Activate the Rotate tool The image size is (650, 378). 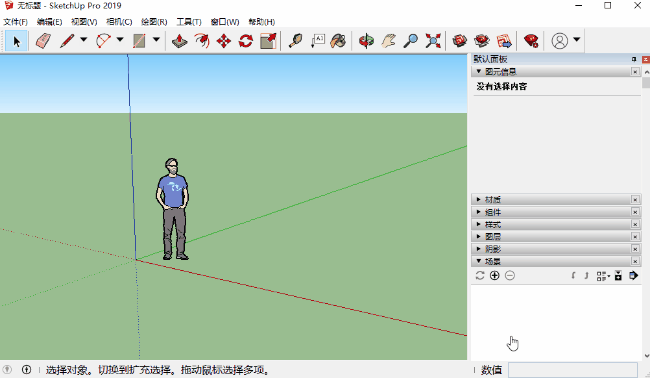point(246,41)
